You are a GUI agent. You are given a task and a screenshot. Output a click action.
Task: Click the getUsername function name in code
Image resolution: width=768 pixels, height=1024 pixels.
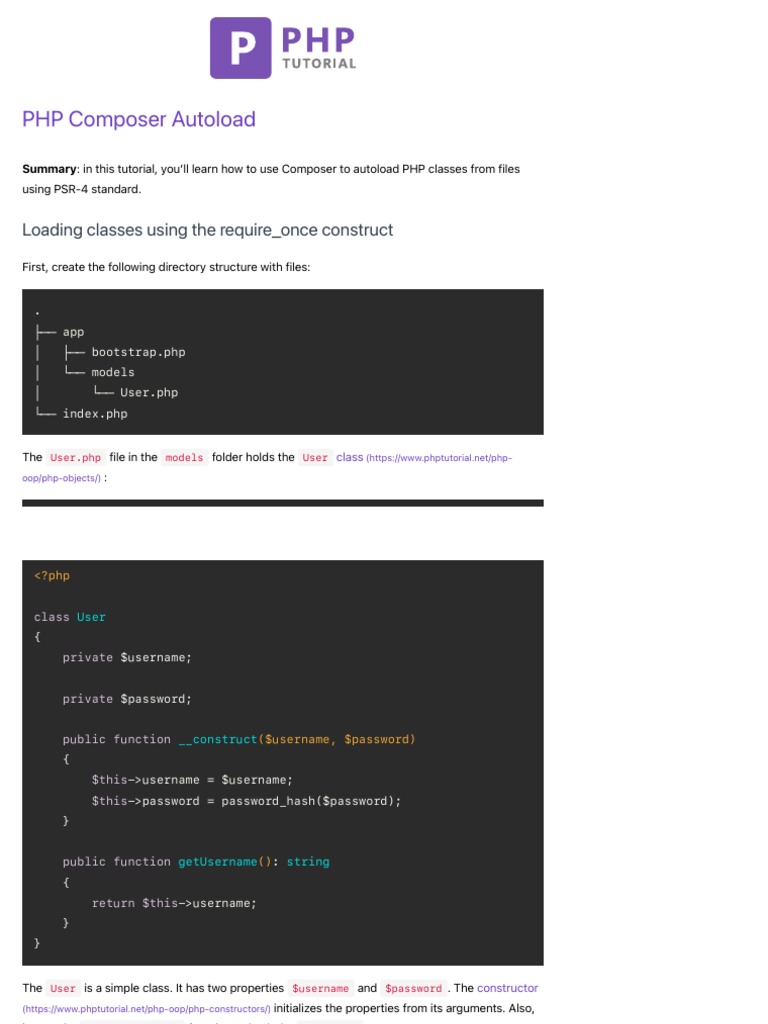point(218,862)
